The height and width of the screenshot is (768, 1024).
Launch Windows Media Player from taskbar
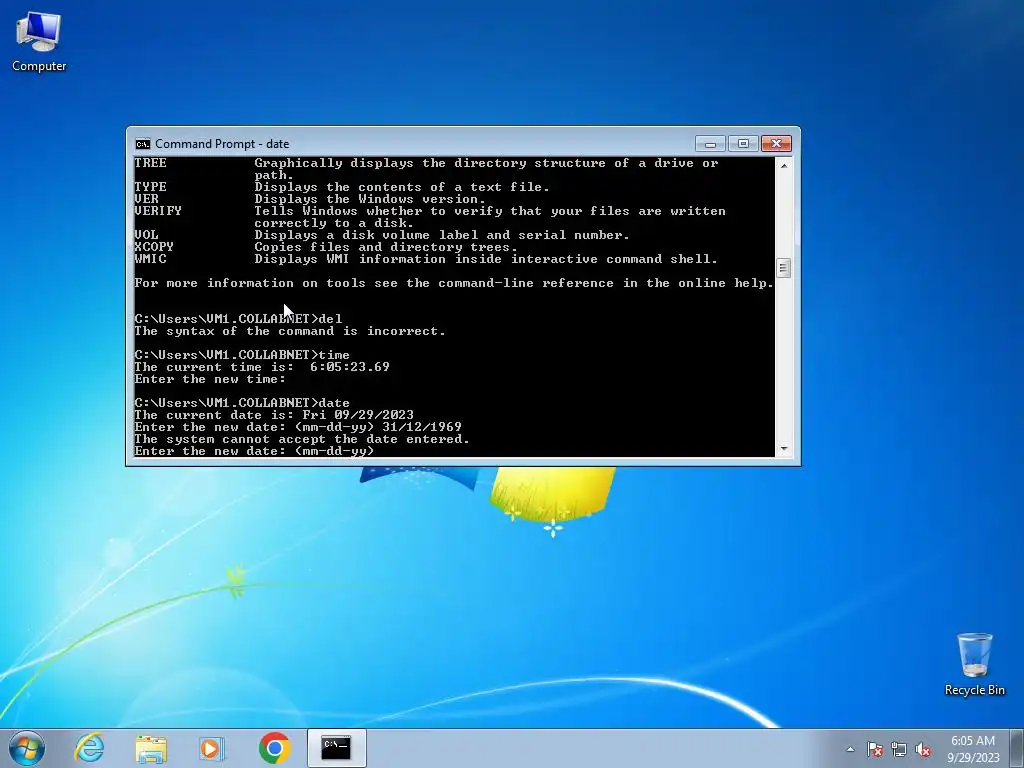(212, 748)
